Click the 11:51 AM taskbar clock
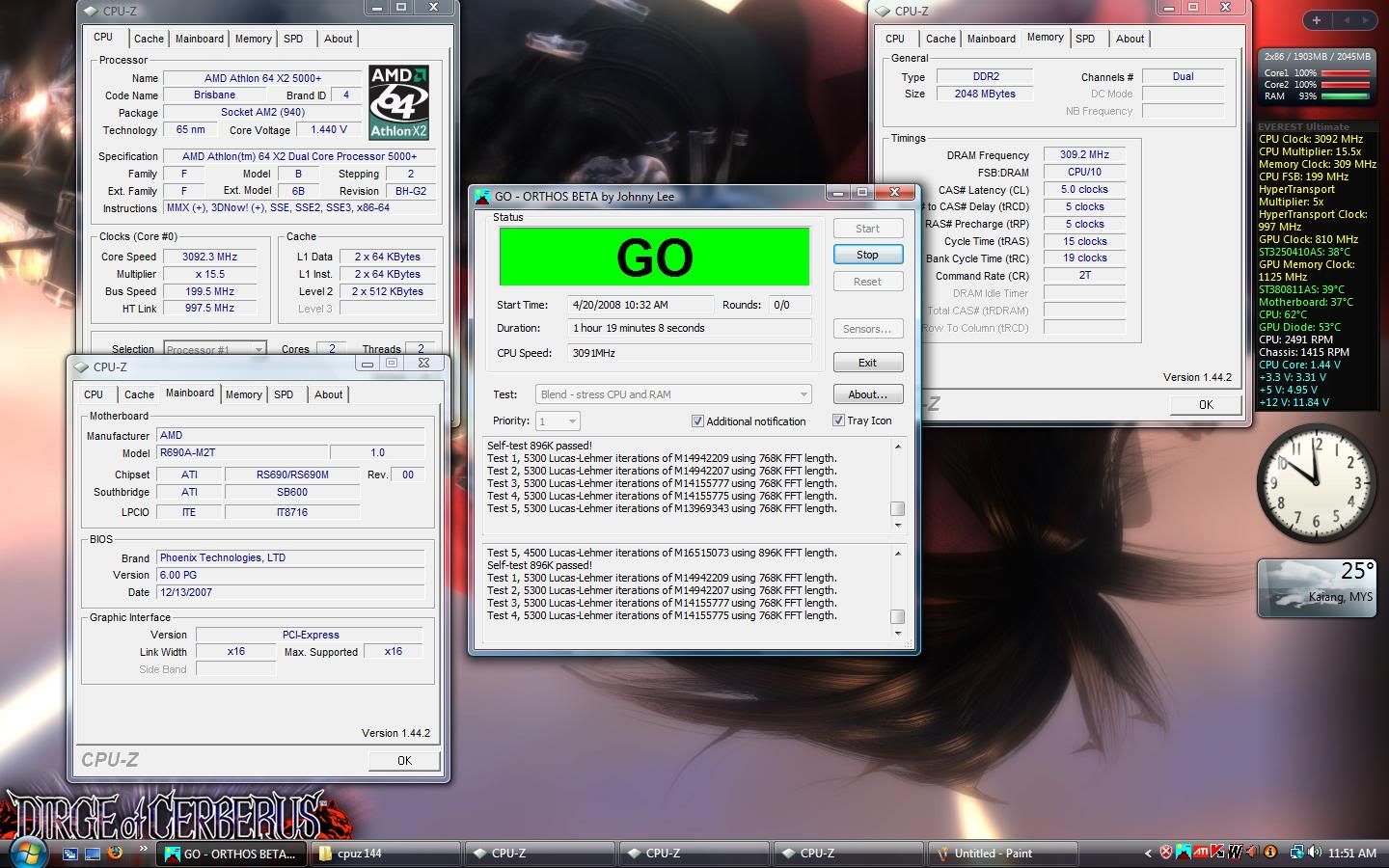This screenshot has width=1389, height=868. pos(1352,854)
